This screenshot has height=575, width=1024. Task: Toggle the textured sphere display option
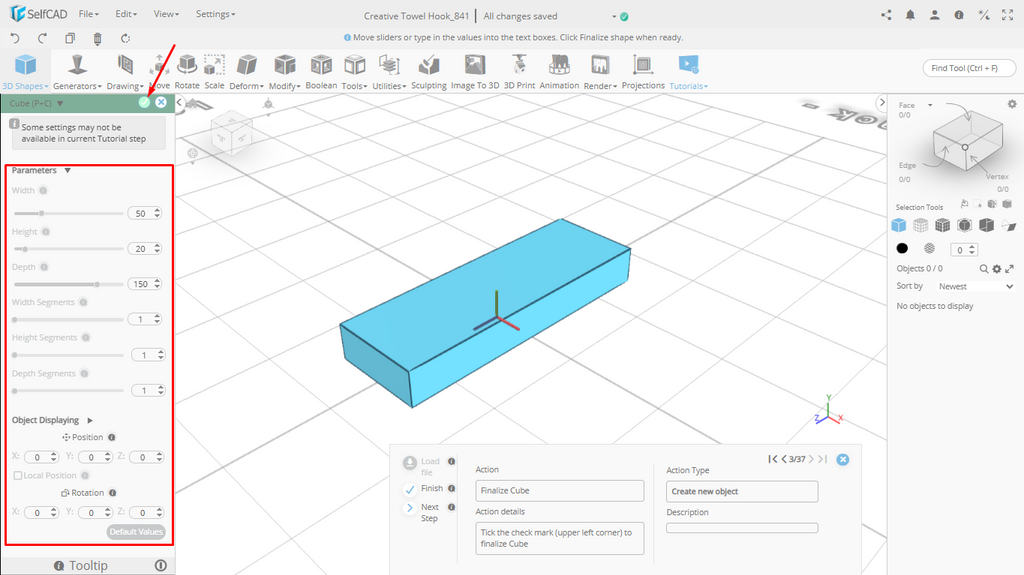tap(929, 248)
